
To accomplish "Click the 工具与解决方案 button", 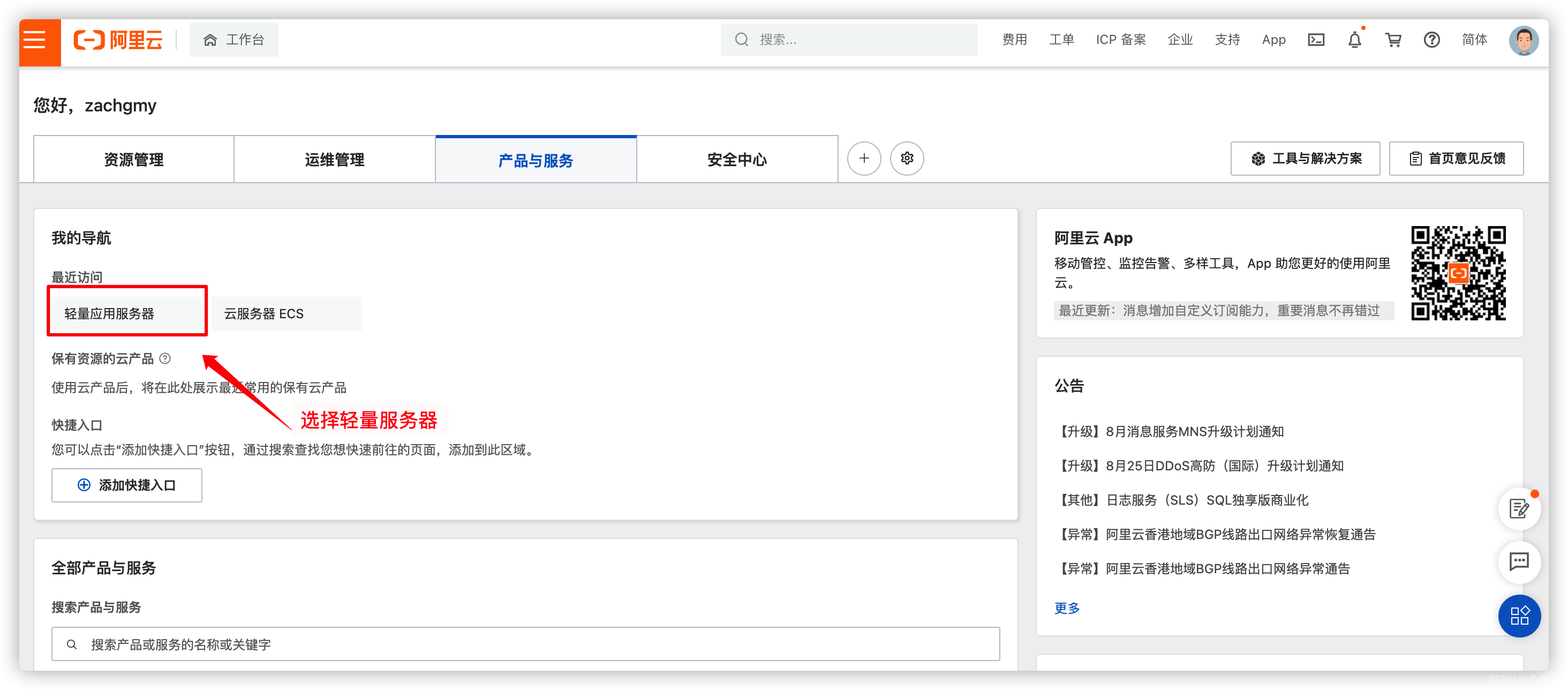I will 1305,159.
